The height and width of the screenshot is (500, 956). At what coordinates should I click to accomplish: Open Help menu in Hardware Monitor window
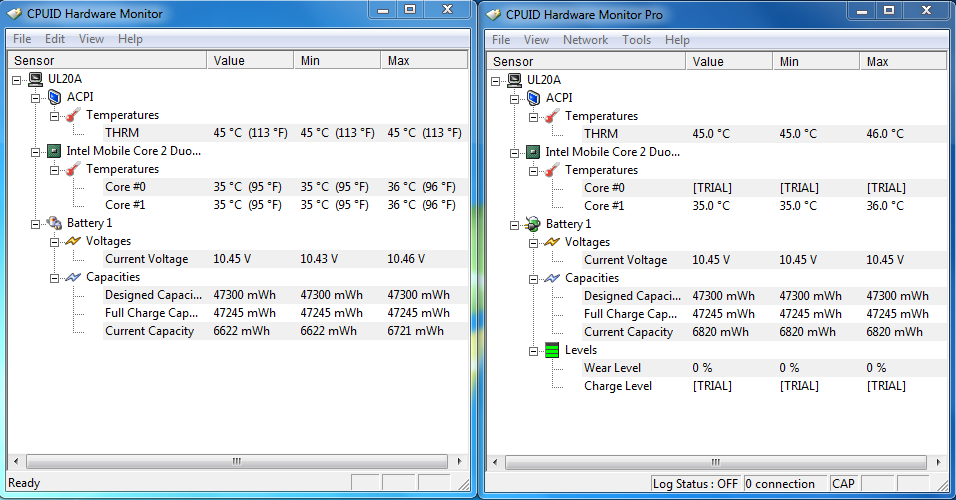(130, 38)
